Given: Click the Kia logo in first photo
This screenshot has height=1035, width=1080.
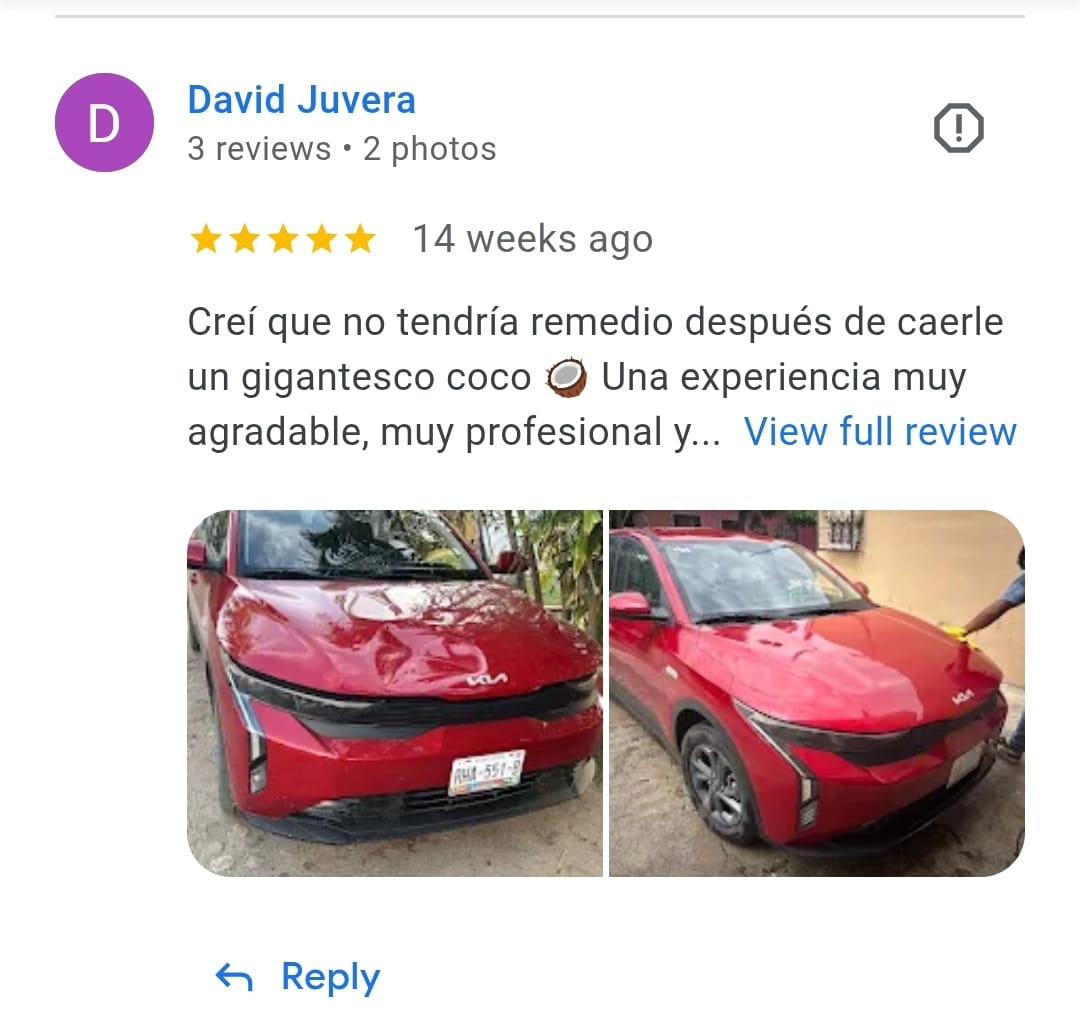Looking at the screenshot, I should tap(487, 680).
